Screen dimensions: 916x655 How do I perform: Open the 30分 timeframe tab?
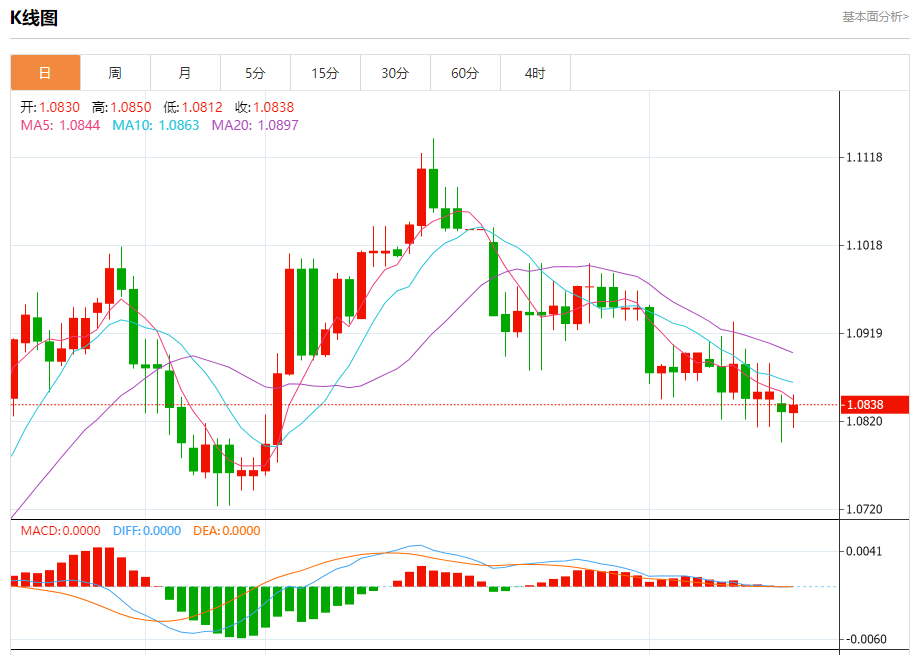[395, 73]
